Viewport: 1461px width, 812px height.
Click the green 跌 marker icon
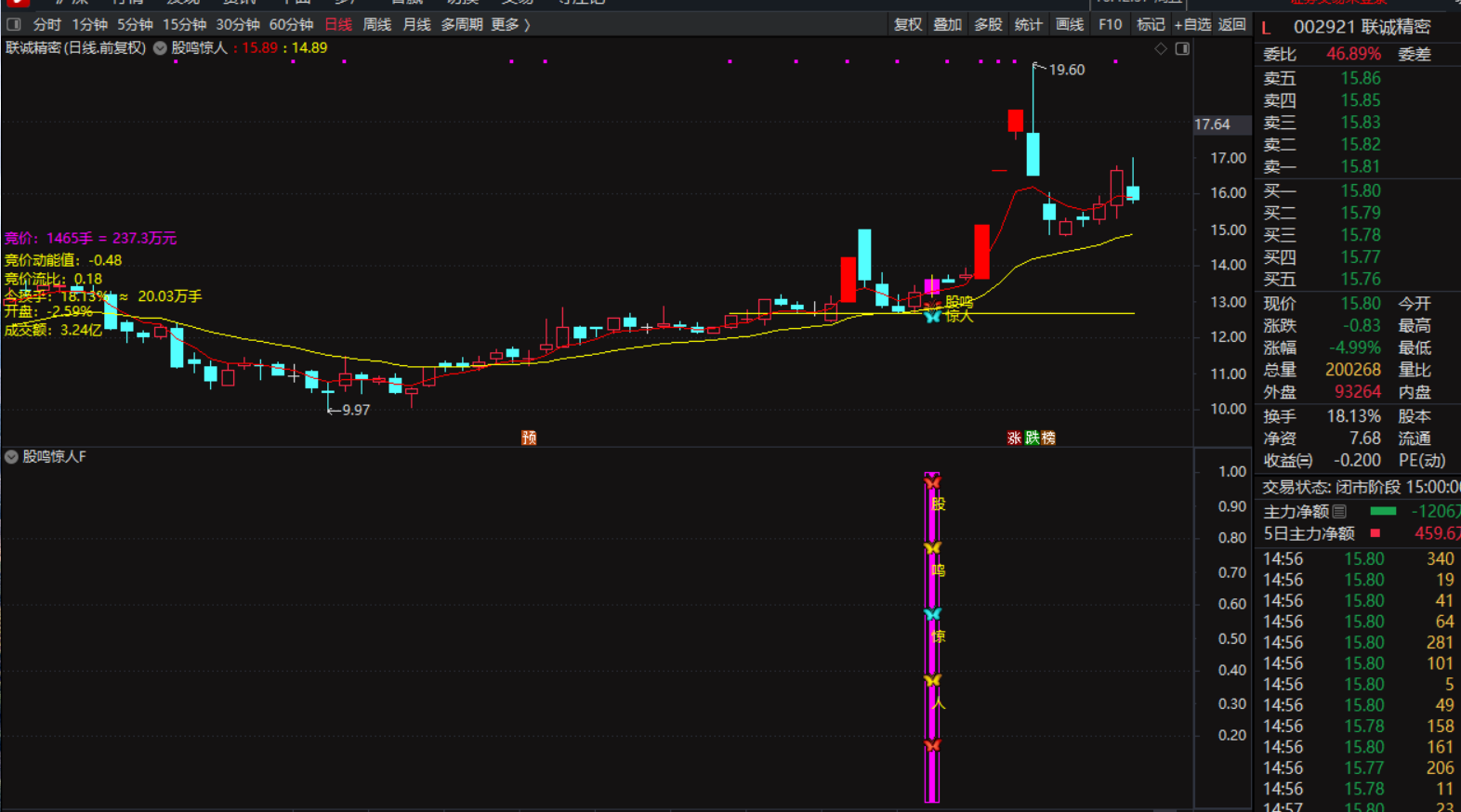click(1032, 438)
